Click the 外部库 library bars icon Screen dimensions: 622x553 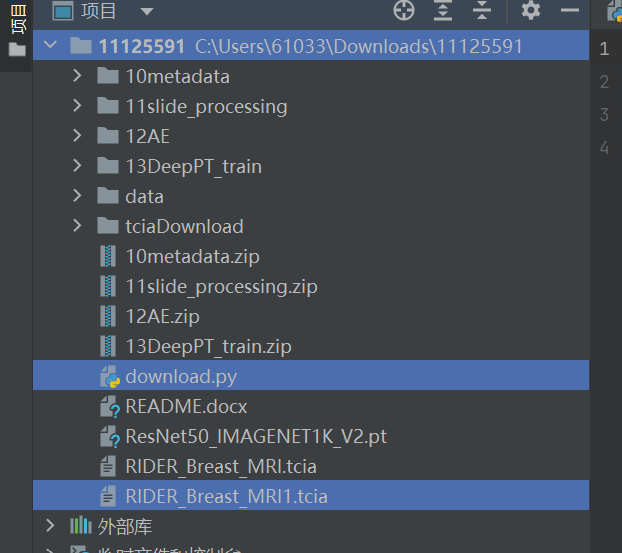point(81,526)
